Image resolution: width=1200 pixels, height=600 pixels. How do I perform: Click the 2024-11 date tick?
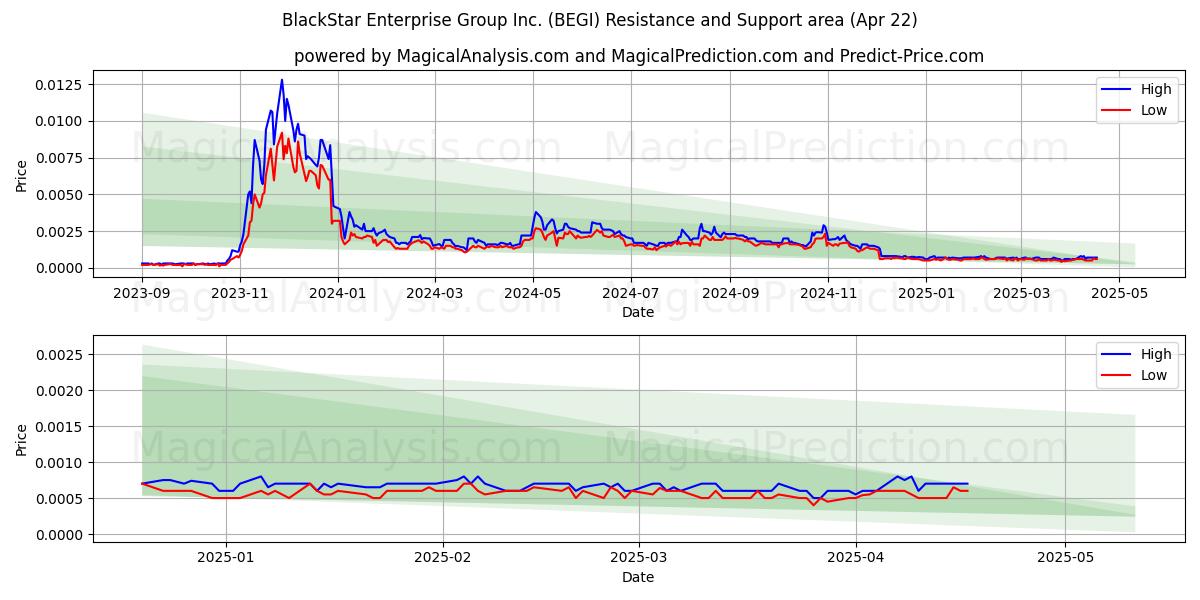pos(826,293)
